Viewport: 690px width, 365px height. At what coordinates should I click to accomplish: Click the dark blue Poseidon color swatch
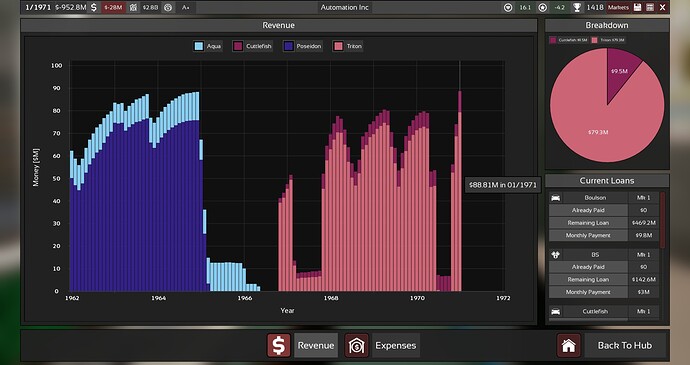pyautogui.click(x=289, y=46)
